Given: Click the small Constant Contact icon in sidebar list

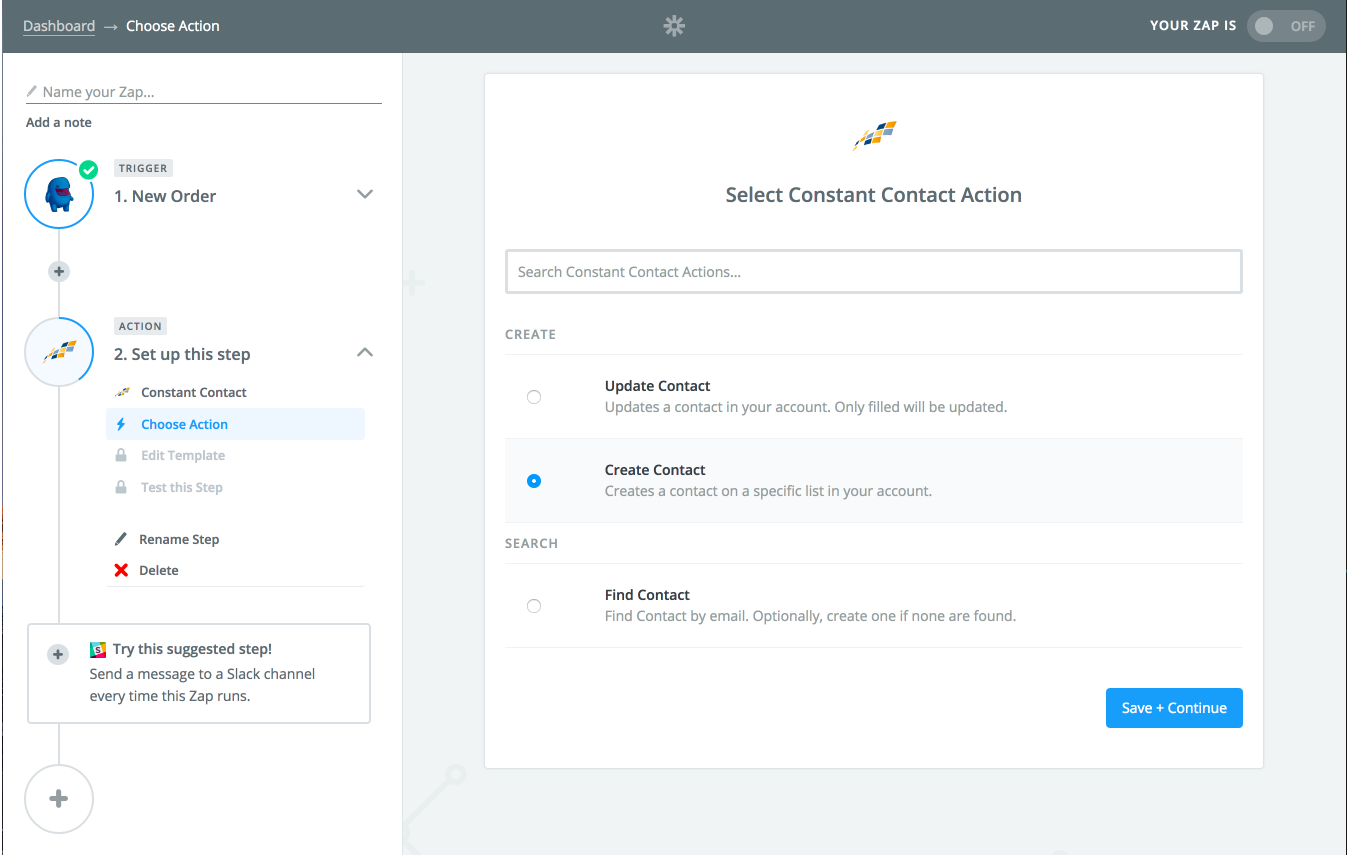Looking at the screenshot, I should click(121, 392).
